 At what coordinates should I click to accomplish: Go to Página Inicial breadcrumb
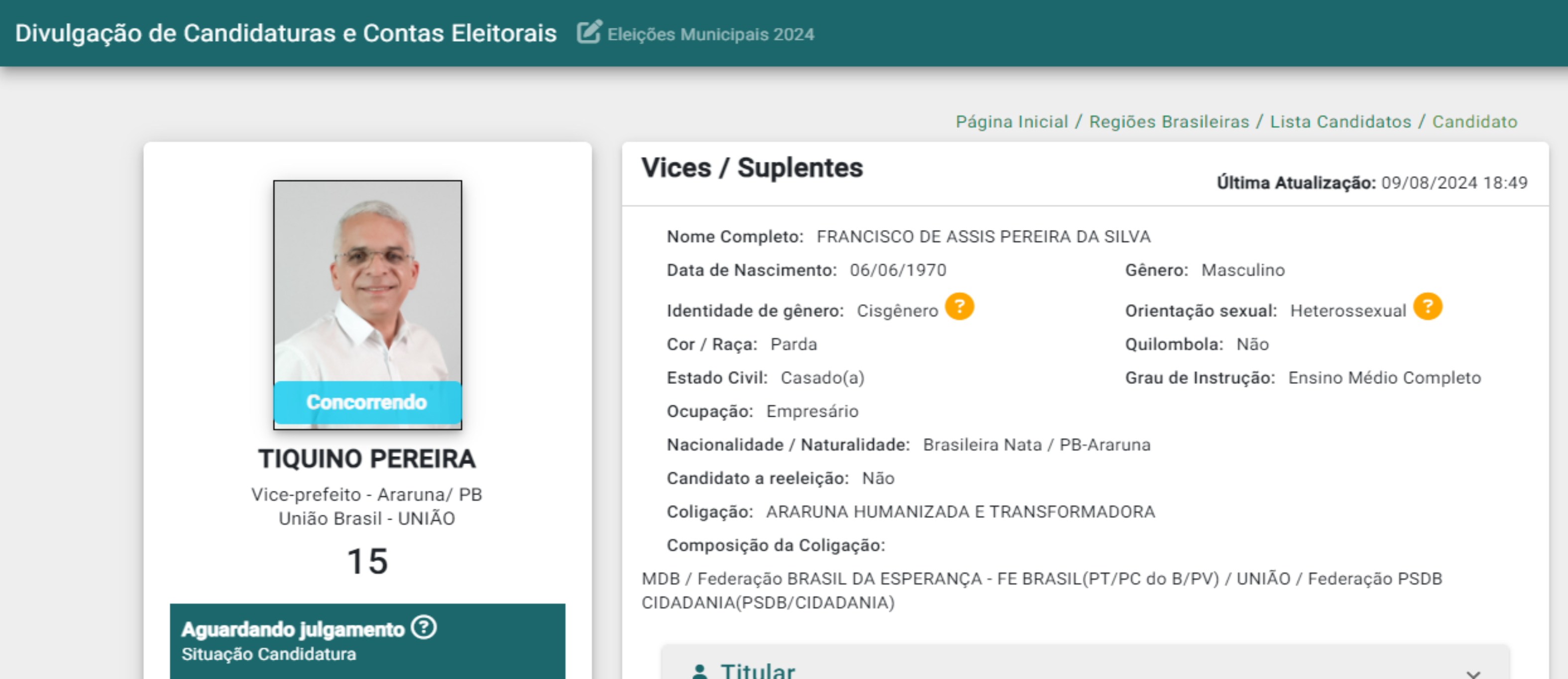tap(1011, 122)
